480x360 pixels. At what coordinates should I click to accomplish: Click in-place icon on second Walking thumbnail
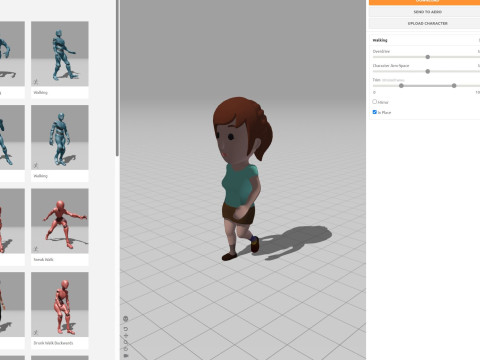click(x=36, y=165)
